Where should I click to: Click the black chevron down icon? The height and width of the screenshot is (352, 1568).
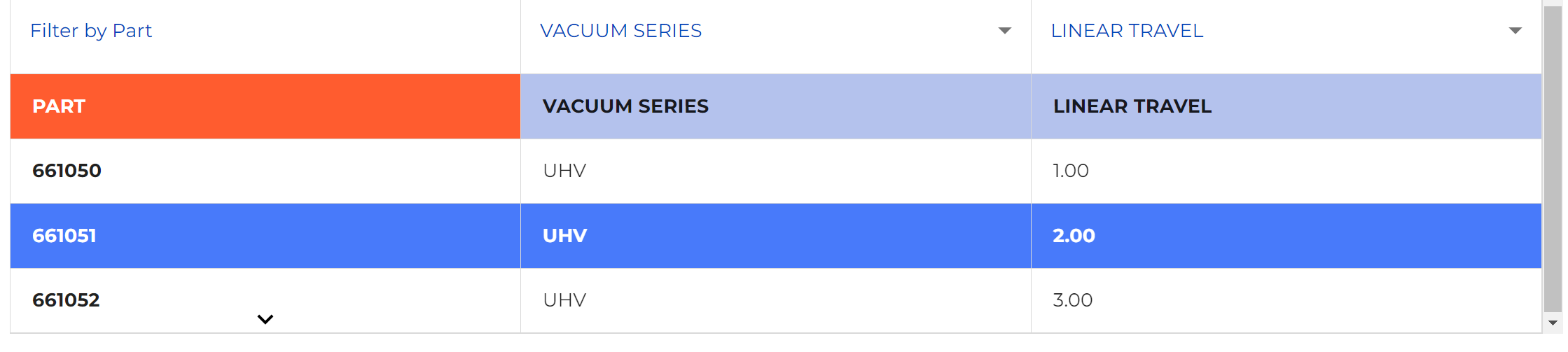coord(265,320)
